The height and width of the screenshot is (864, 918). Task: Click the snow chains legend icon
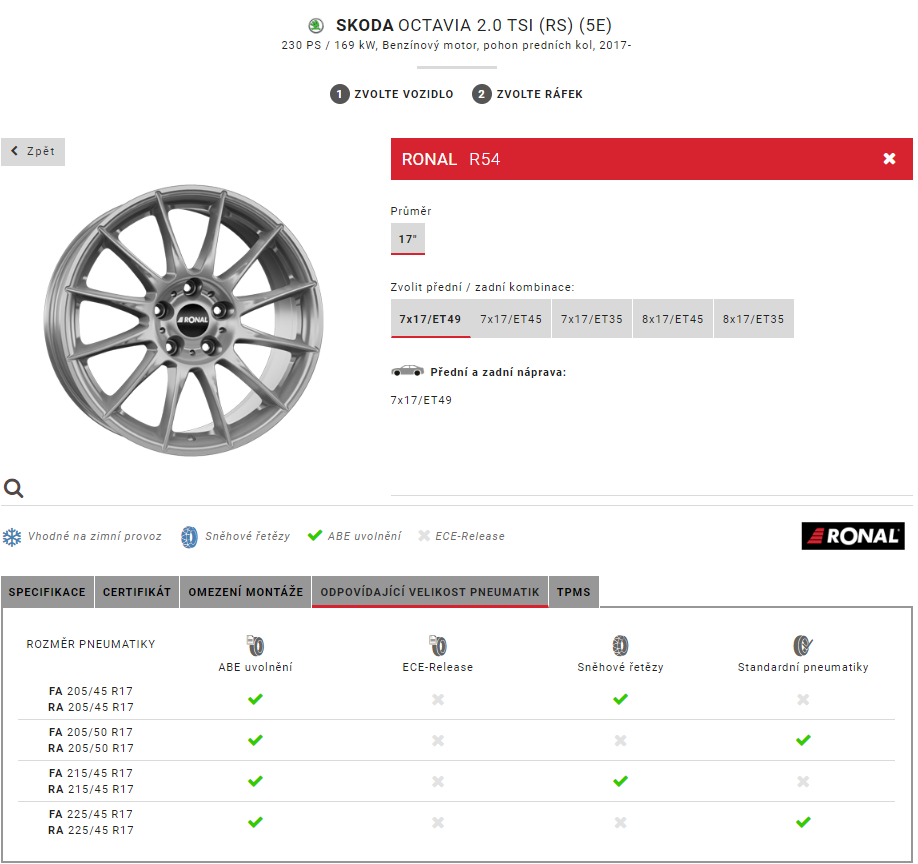pyautogui.click(x=189, y=537)
